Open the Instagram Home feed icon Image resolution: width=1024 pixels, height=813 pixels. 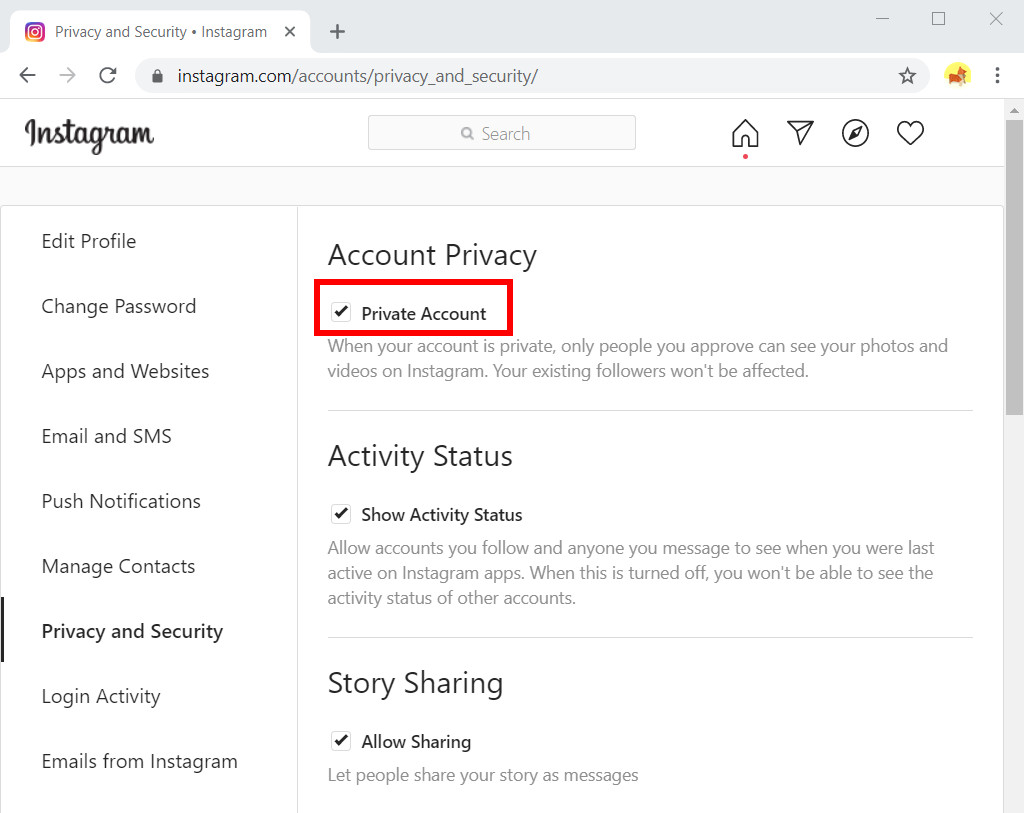pos(745,133)
